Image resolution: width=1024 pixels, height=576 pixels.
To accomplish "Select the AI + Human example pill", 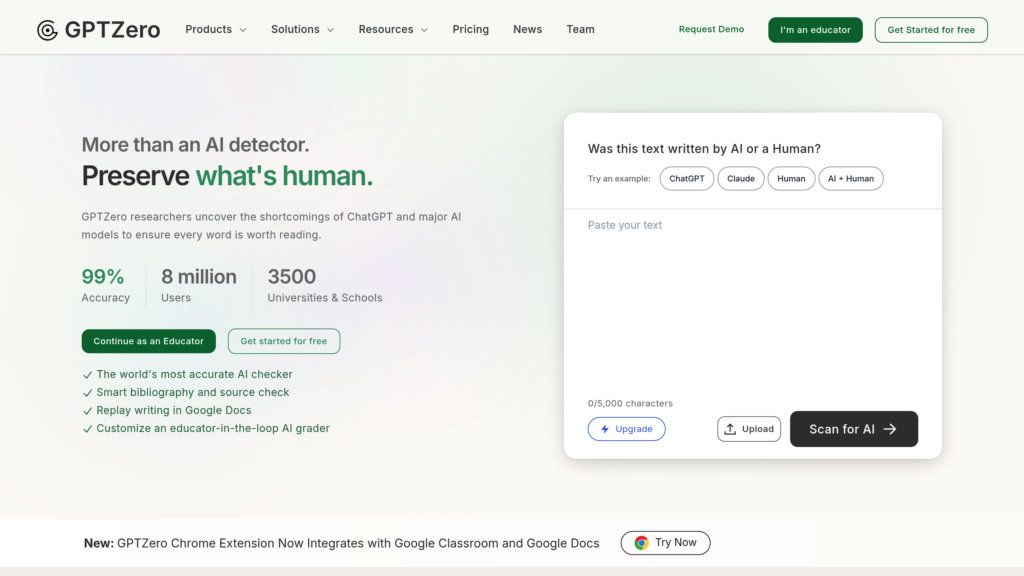I will 849,178.
